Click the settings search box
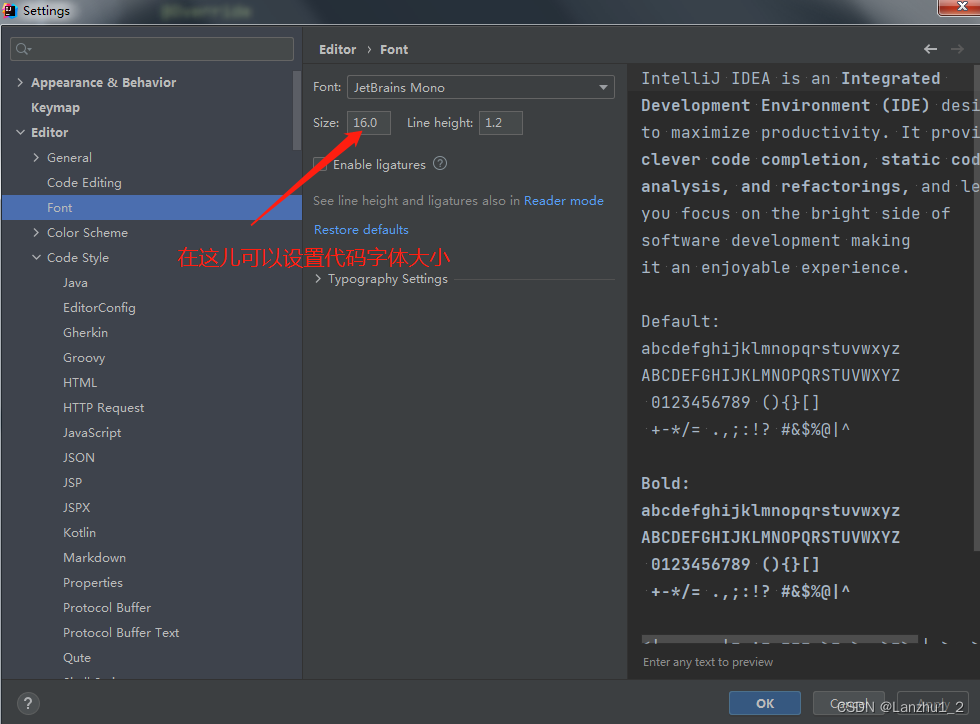This screenshot has height=724, width=980. [x=152, y=49]
